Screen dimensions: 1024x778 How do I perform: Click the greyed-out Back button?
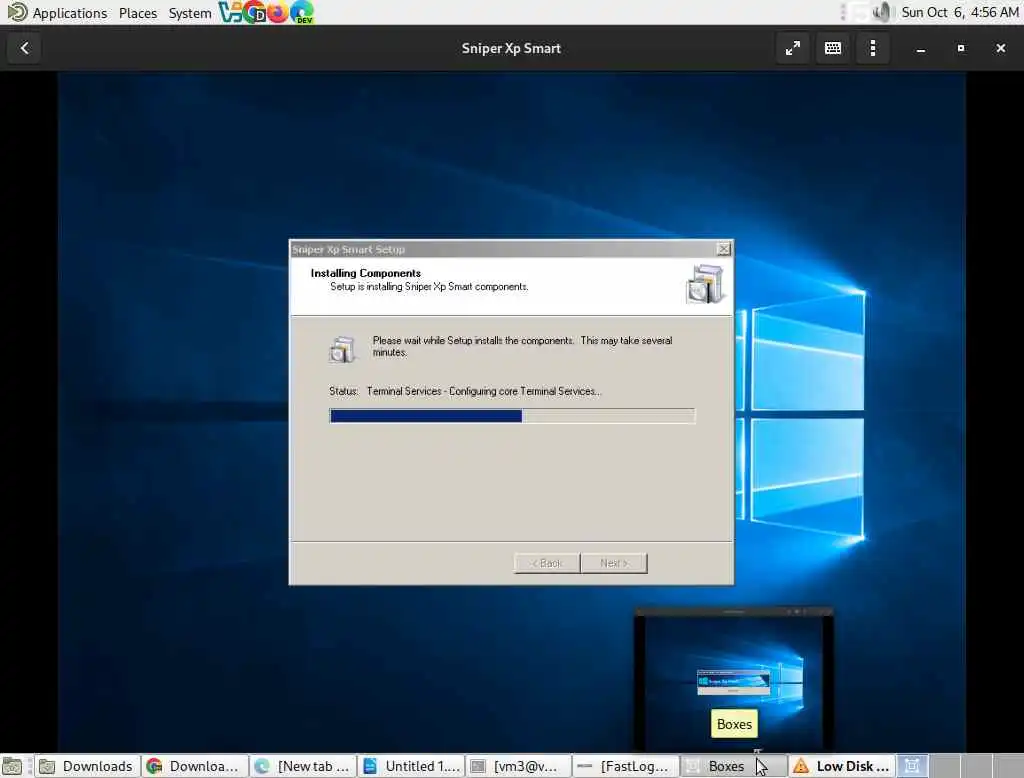[547, 563]
